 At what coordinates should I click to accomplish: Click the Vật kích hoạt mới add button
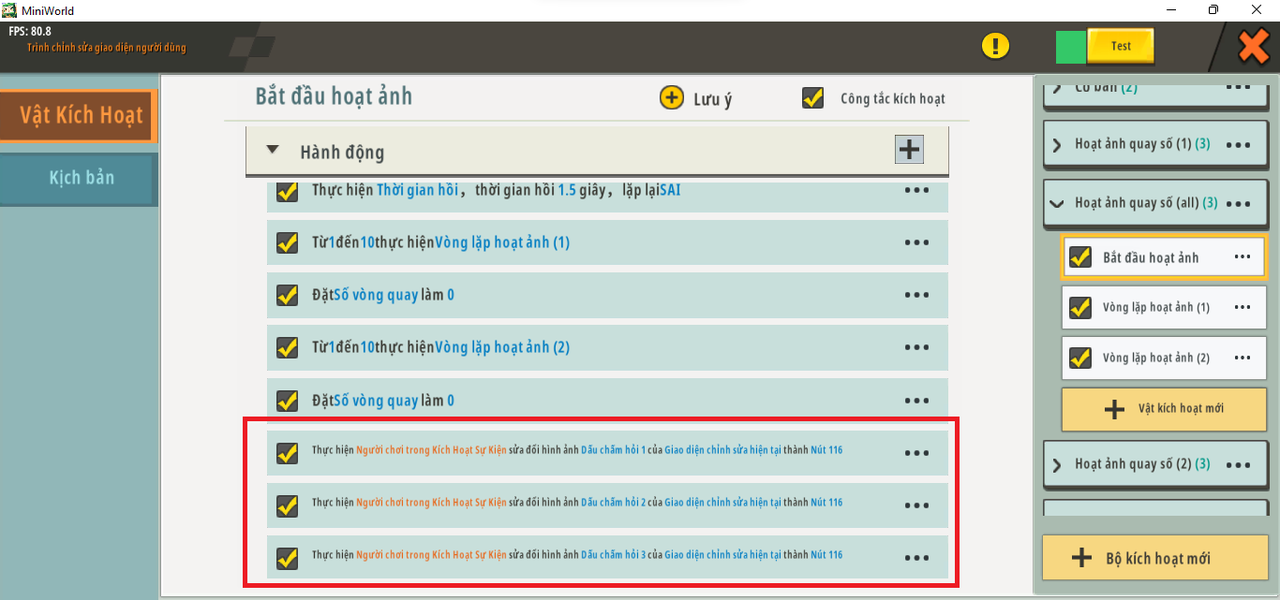pos(1162,408)
